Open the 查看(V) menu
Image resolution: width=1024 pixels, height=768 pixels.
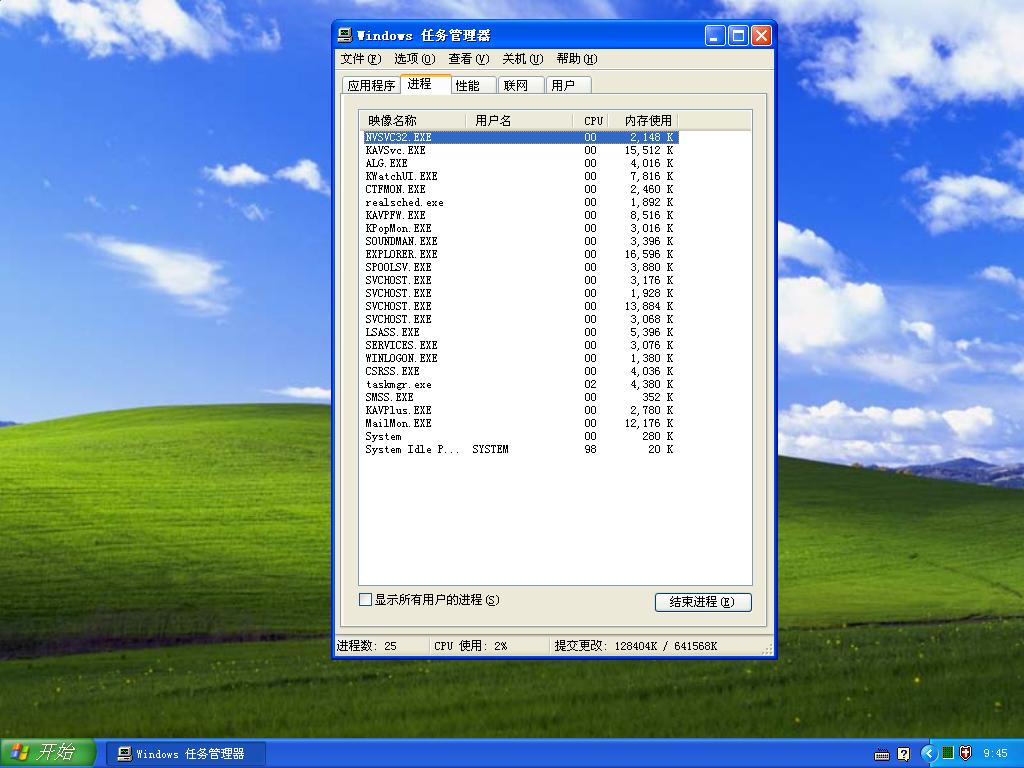point(468,59)
